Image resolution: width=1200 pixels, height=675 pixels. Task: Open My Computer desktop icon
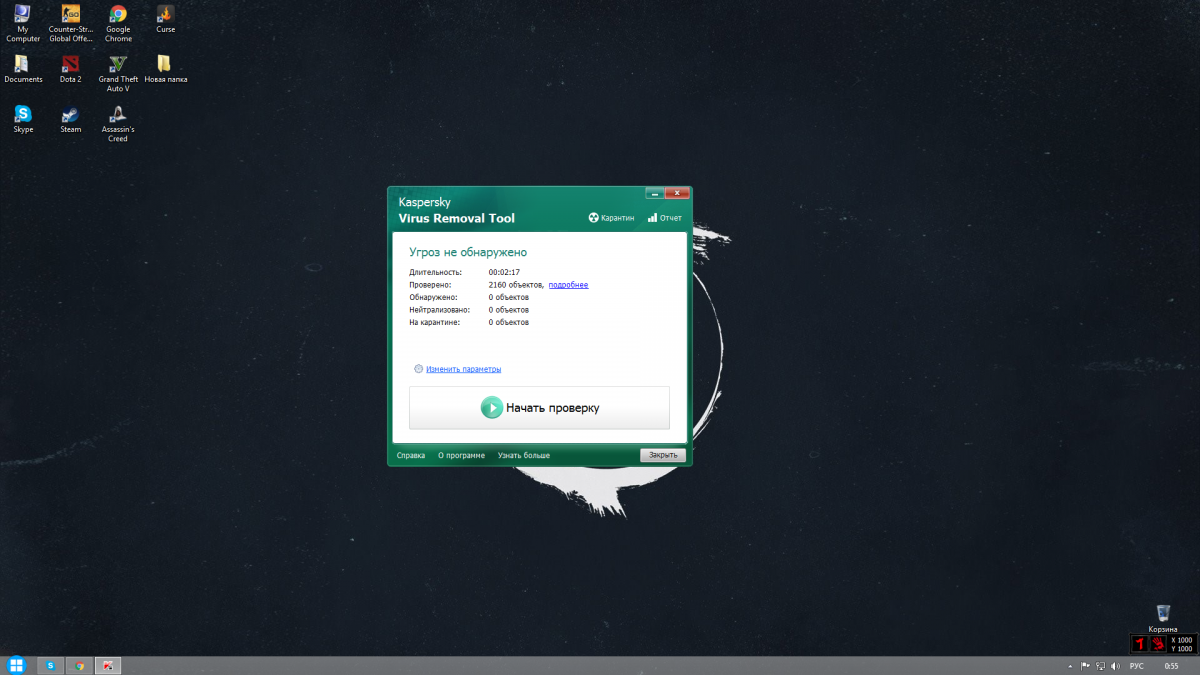click(x=23, y=24)
